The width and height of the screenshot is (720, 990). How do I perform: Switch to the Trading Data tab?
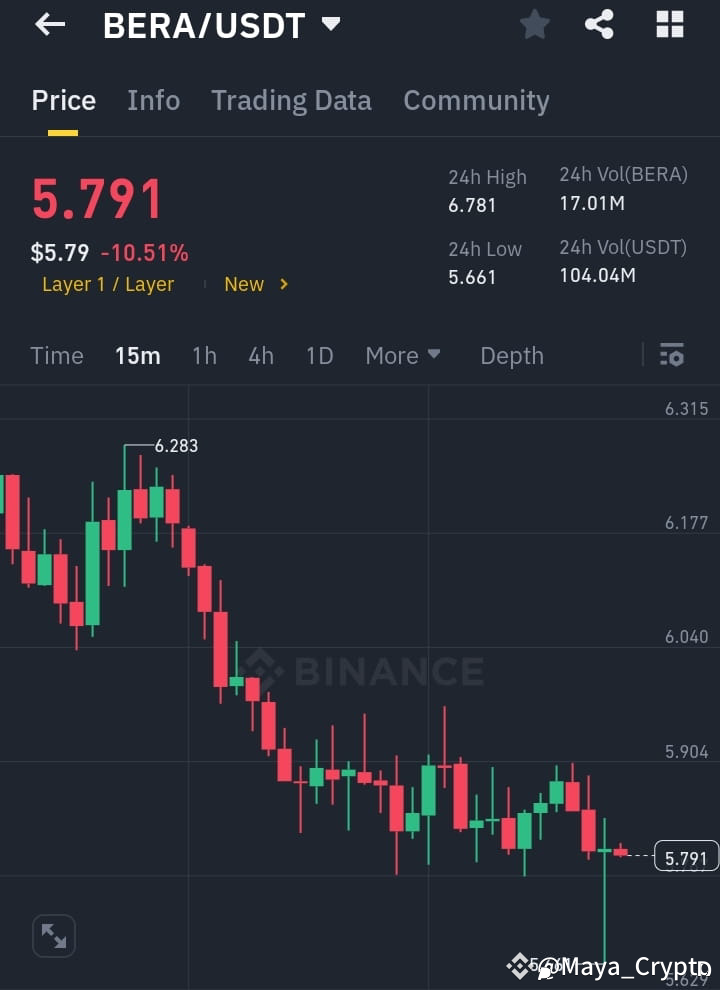point(291,100)
